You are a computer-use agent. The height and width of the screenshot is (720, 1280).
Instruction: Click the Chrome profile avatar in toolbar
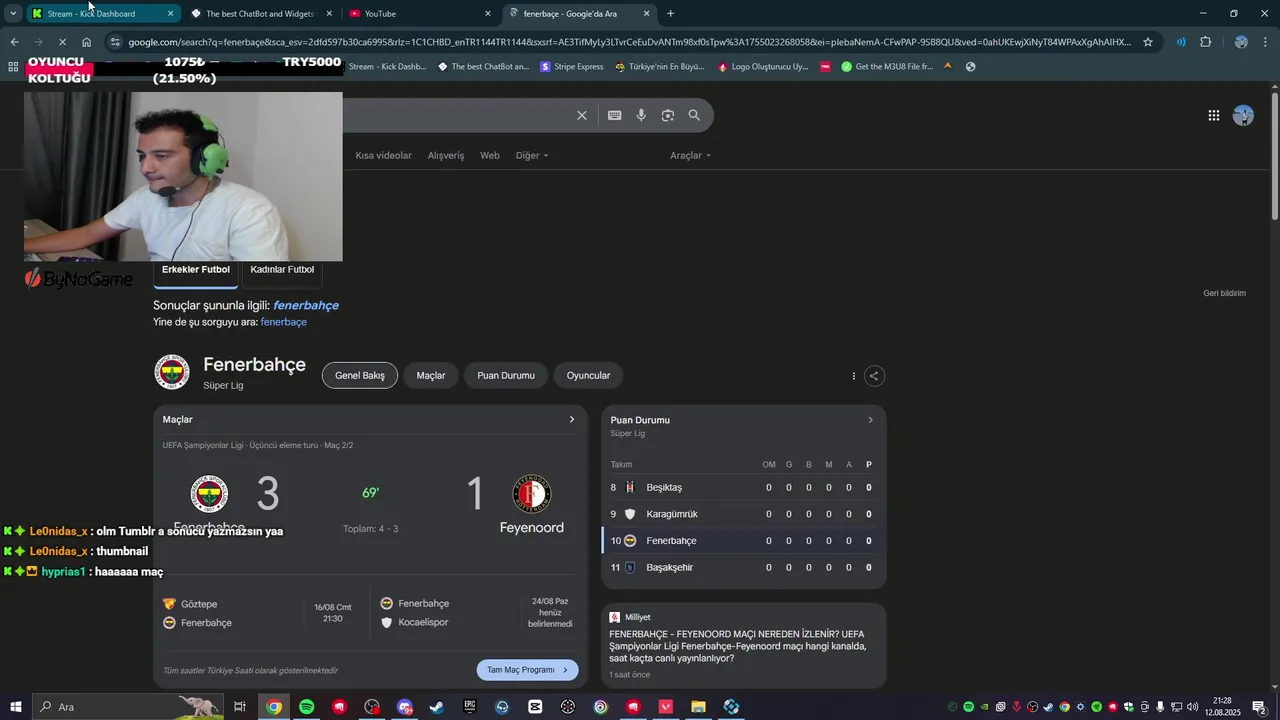pyautogui.click(x=1241, y=42)
